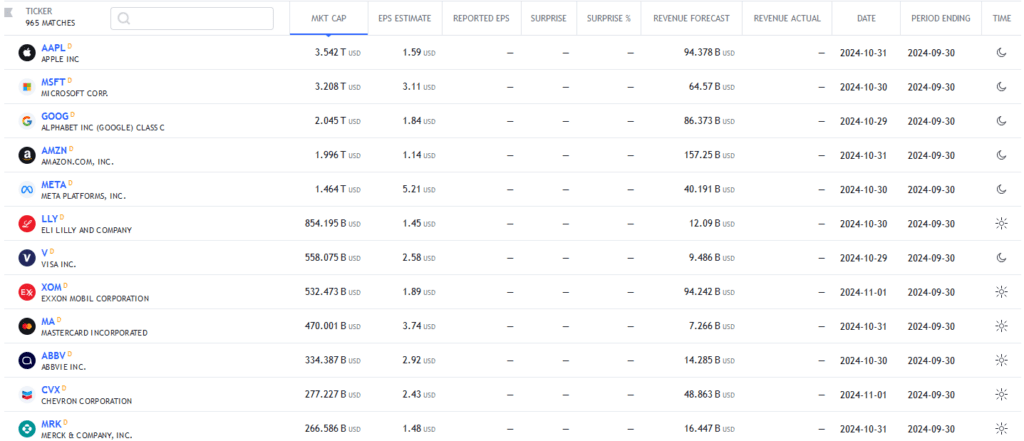Open the MA ticker link
This screenshot has height=441, width=1024.
[48, 321]
